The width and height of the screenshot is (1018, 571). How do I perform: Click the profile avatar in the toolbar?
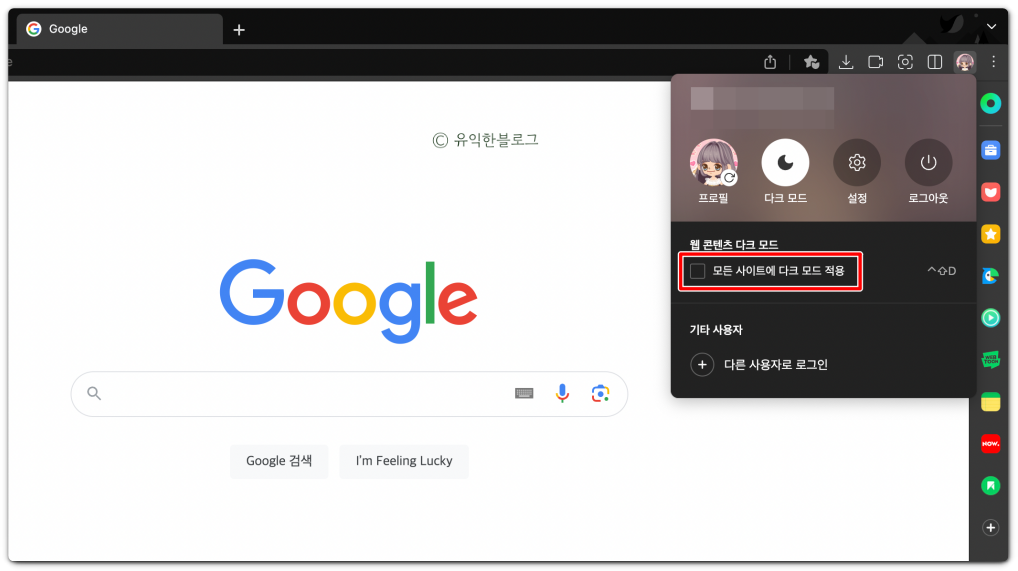(965, 62)
